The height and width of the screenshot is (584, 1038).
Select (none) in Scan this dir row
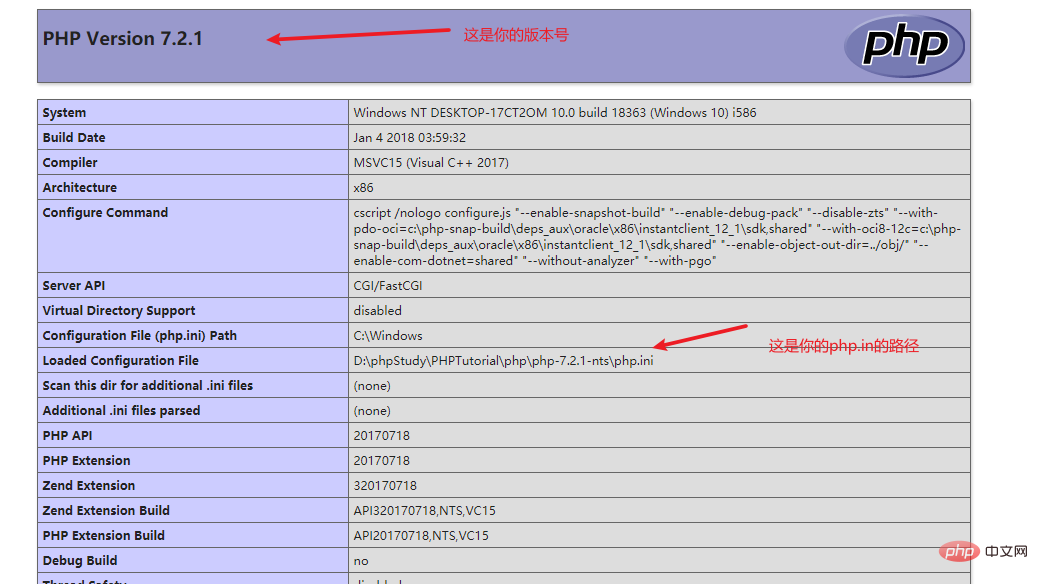tap(372, 385)
